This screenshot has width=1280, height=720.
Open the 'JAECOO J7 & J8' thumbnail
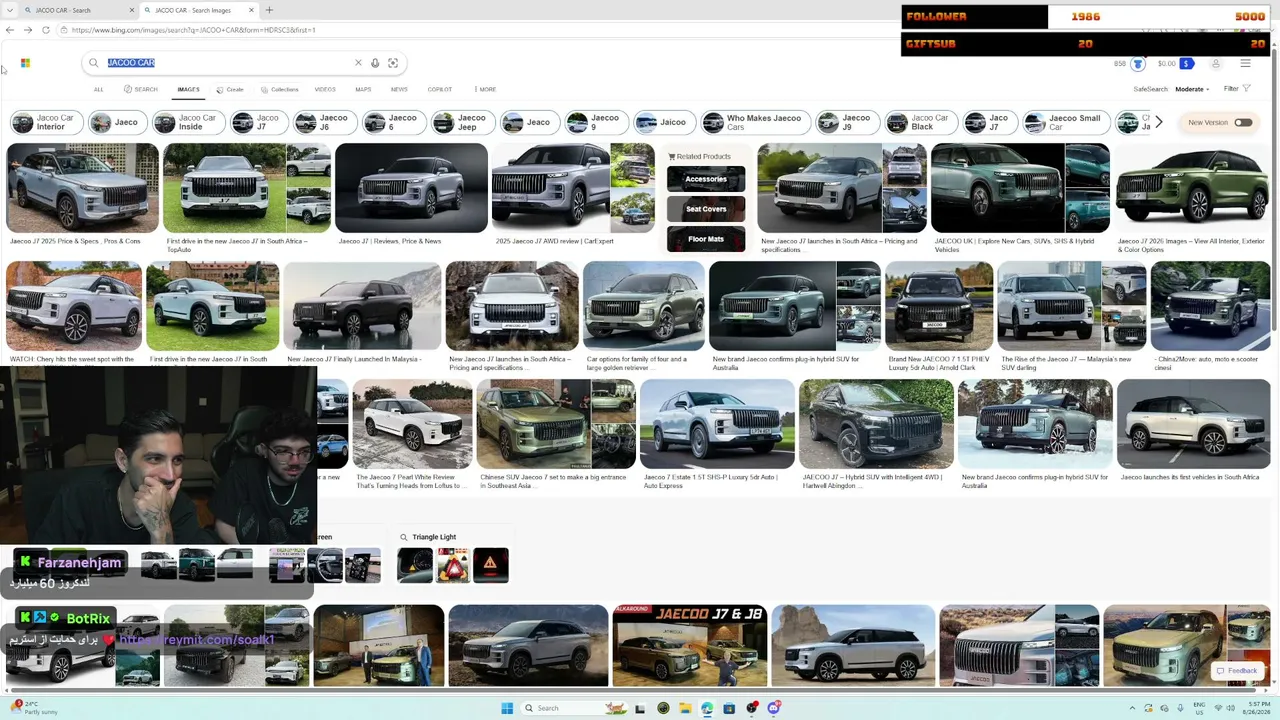coord(689,646)
